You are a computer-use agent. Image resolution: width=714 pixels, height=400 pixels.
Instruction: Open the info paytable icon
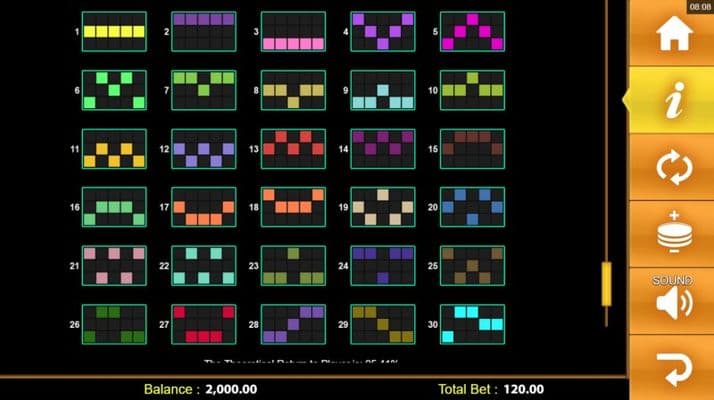673,100
